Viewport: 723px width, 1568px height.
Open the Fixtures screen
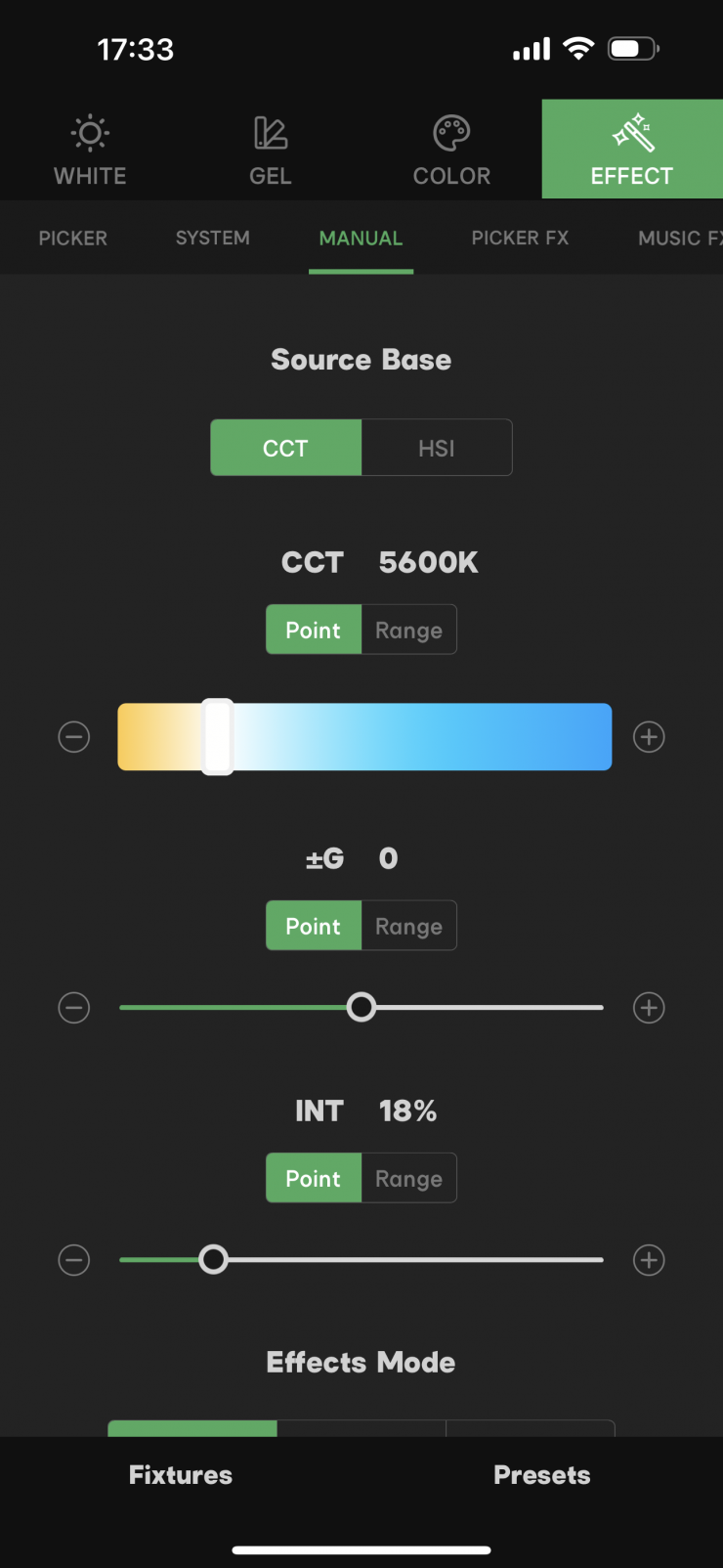(x=181, y=1475)
